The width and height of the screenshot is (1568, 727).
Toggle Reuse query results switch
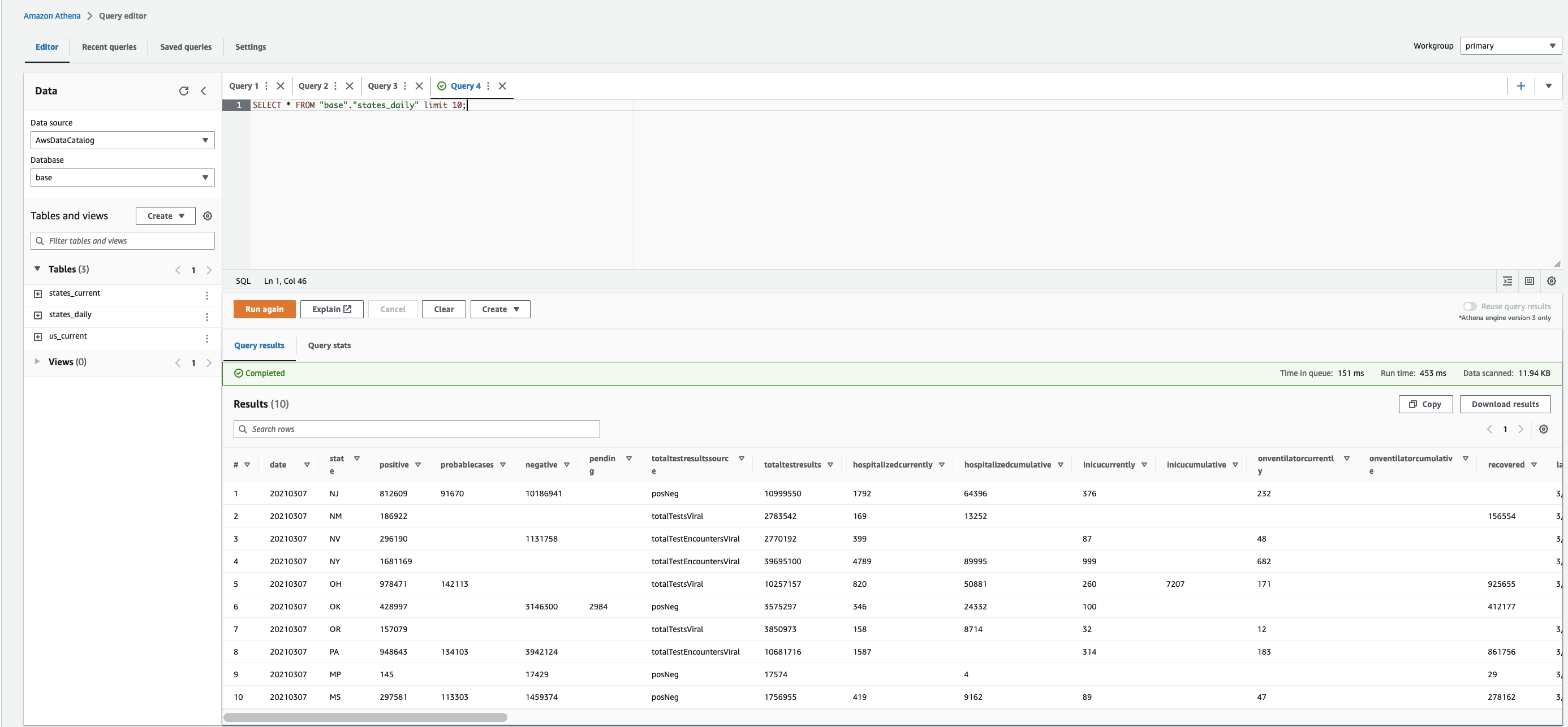pos(1470,306)
